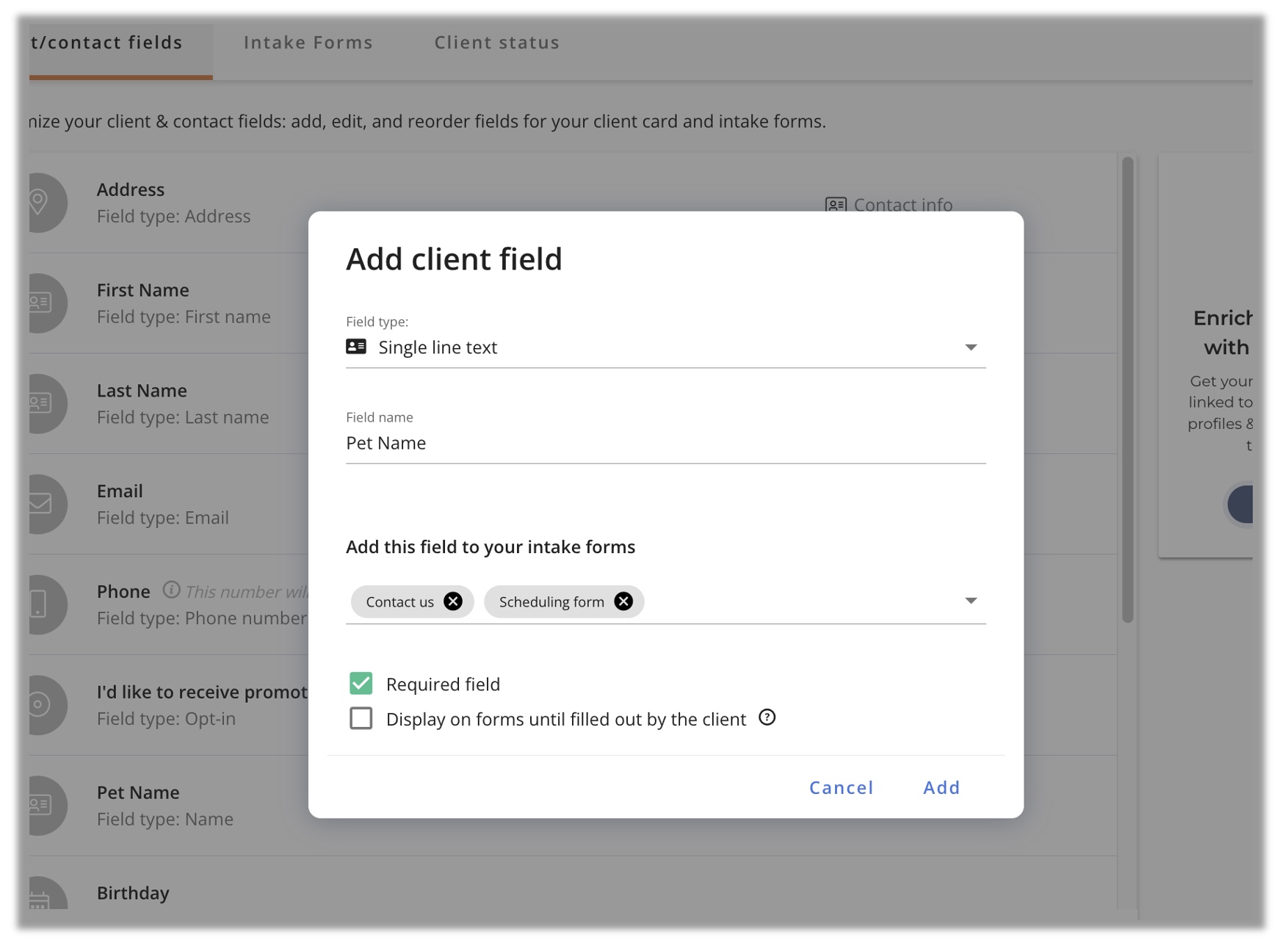Viewport: 1288px width, 943px height.
Task: Click the Pet Name row card icon
Action: coord(40,805)
